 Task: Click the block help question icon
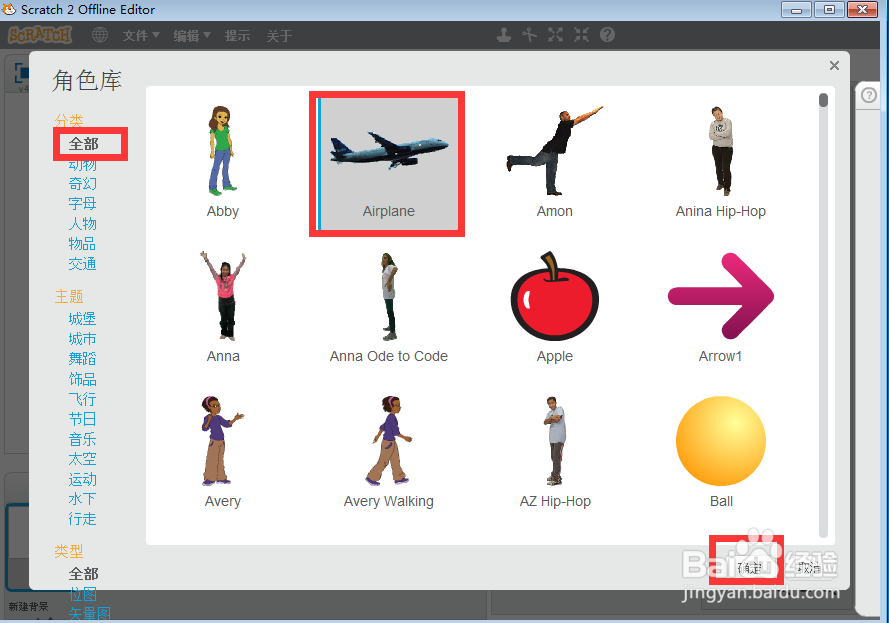[x=607, y=35]
